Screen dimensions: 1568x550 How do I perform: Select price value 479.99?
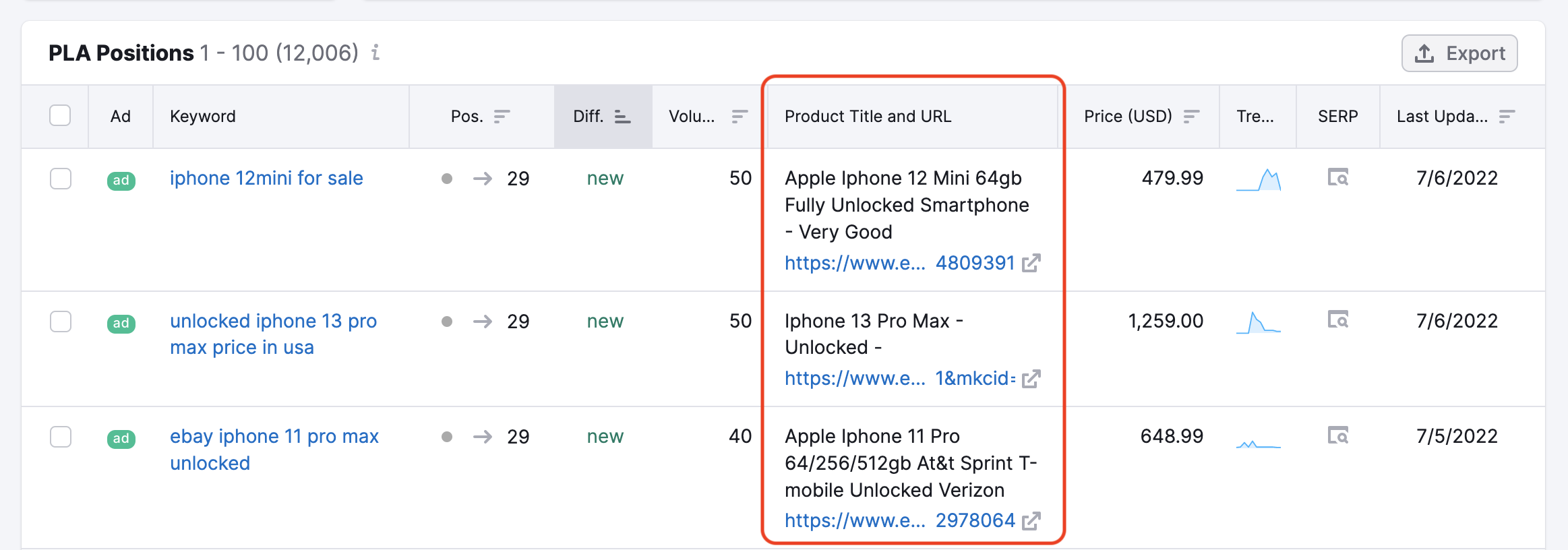click(x=1172, y=178)
